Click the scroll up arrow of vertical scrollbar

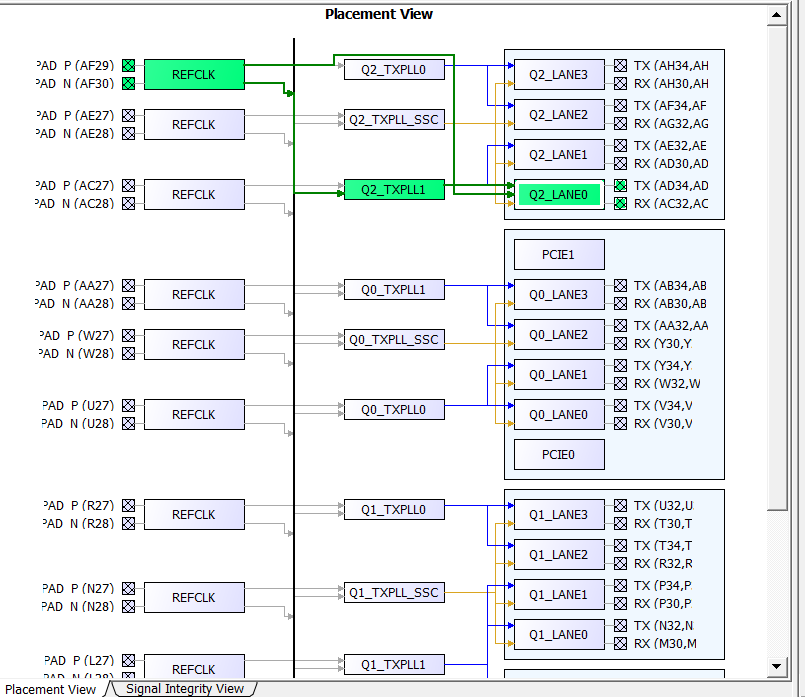pyautogui.click(x=775, y=15)
